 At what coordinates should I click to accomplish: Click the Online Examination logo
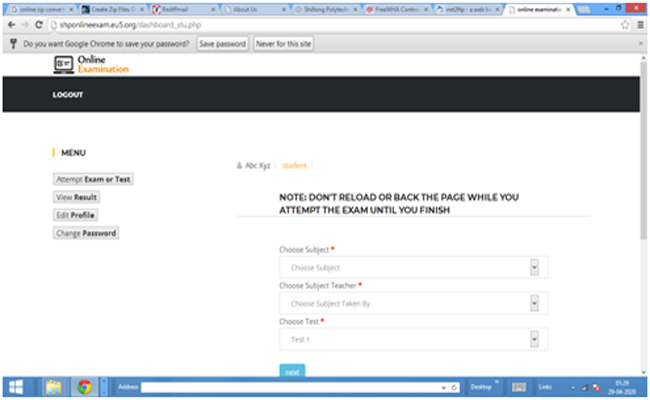click(x=91, y=64)
